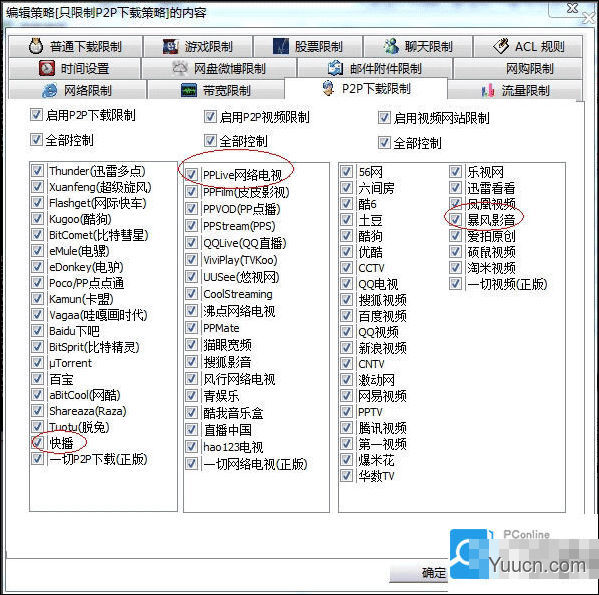Open the 聊天限制 tab
This screenshot has width=599, height=595.
tap(418, 47)
